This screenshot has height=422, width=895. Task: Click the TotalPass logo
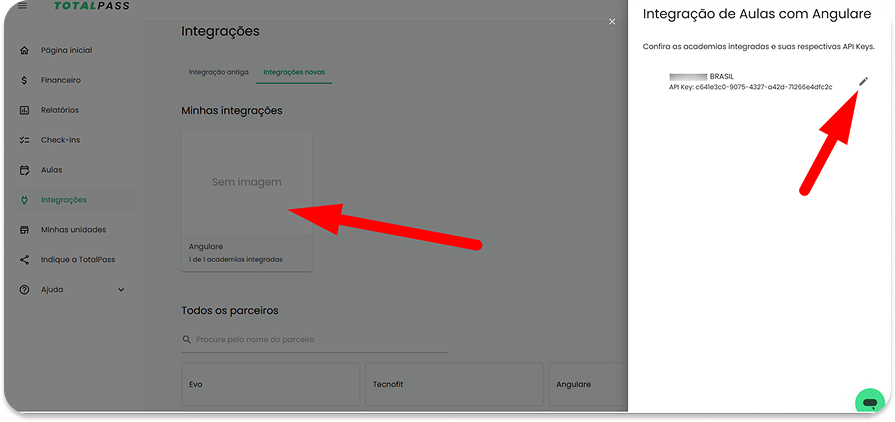(92, 6)
